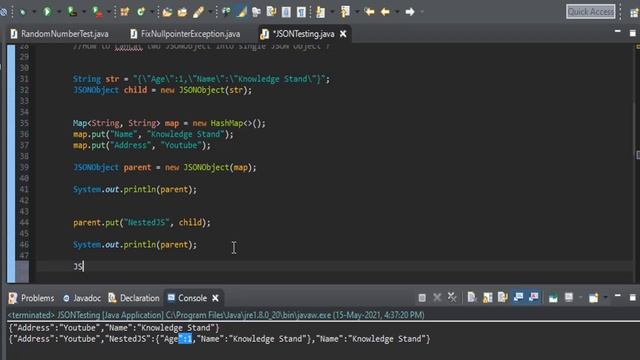The height and width of the screenshot is (360, 640).
Task: Toggle Show Whitespace Characters icon
Action: point(301,12)
